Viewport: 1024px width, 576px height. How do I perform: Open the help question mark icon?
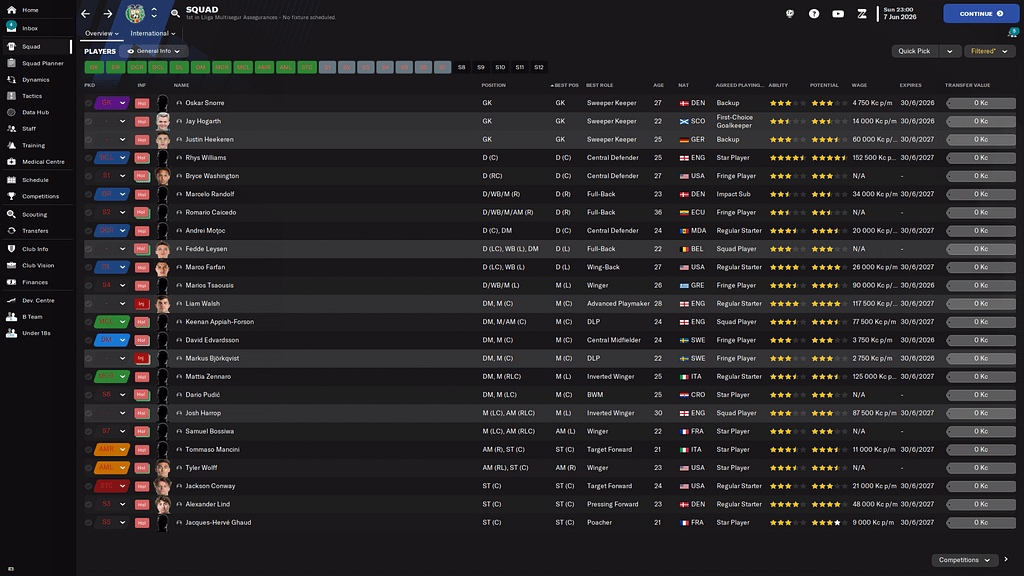[x=814, y=14]
